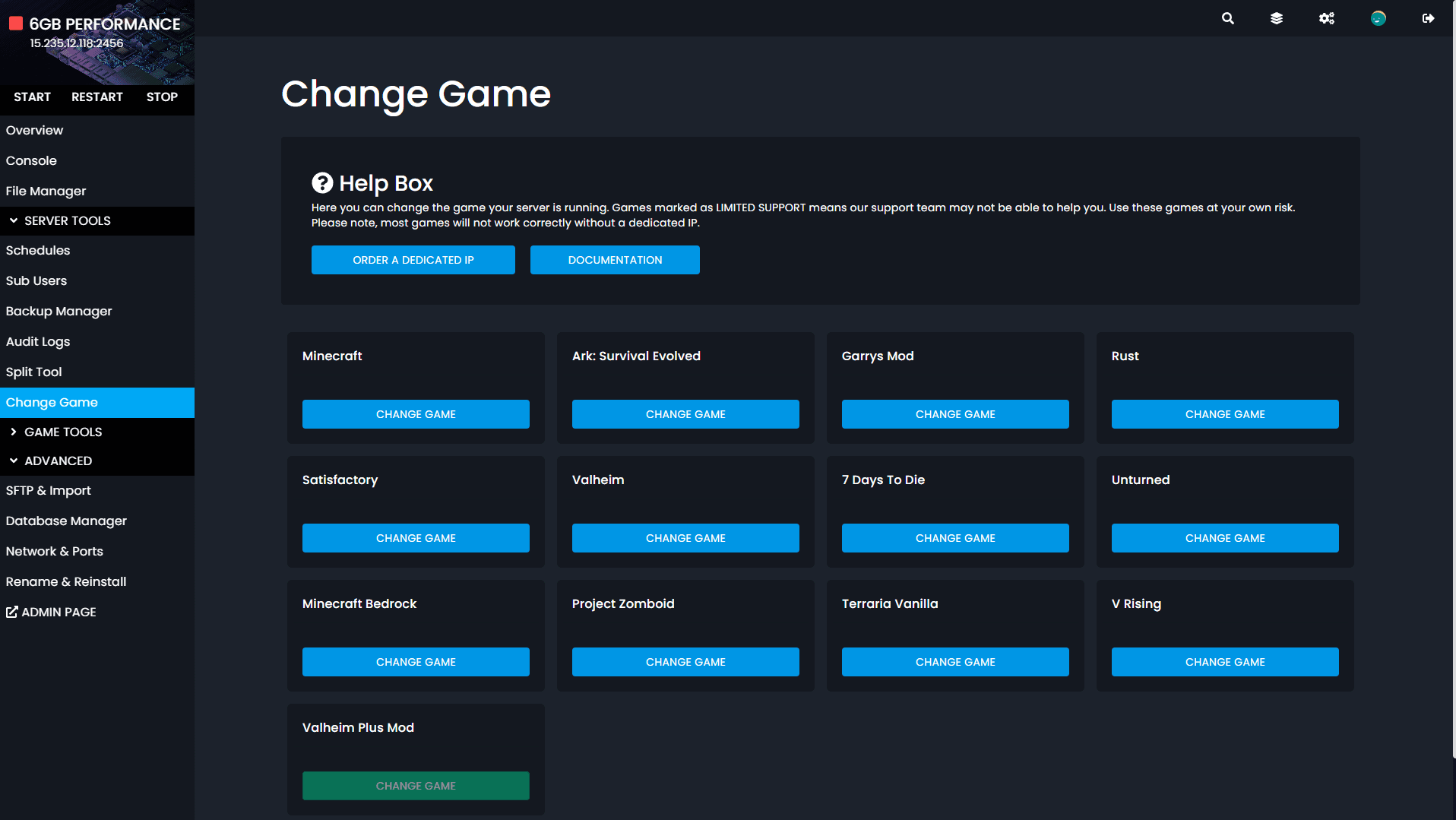Open File Manager
1456x820 pixels.
[x=97, y=191]
